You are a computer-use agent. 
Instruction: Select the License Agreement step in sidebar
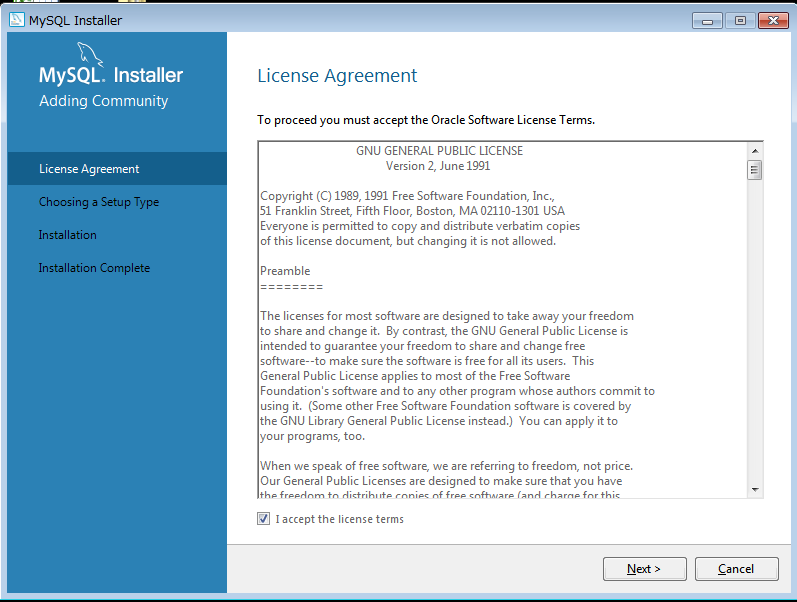click(89, 169)
